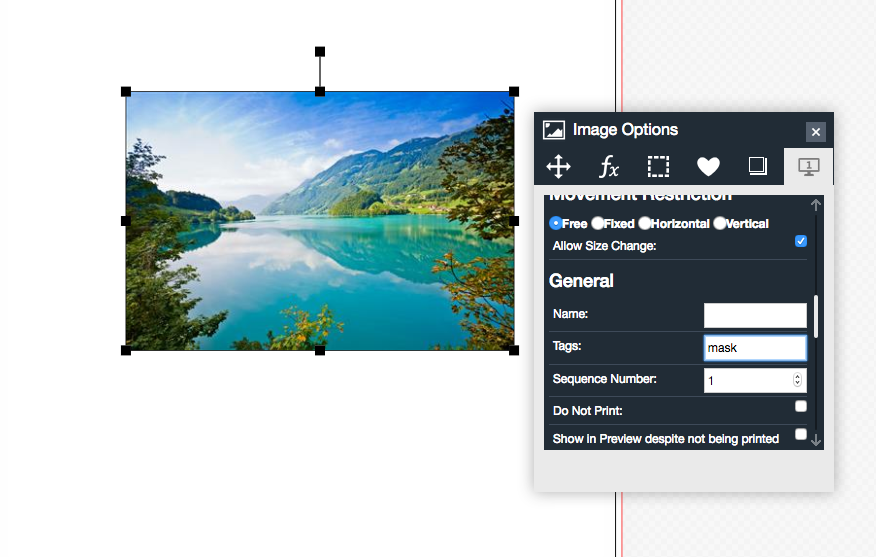The height and width of the screenshot is (557, 876).
Task: Open the move/position tab icon
Action: tap(558, 166)
